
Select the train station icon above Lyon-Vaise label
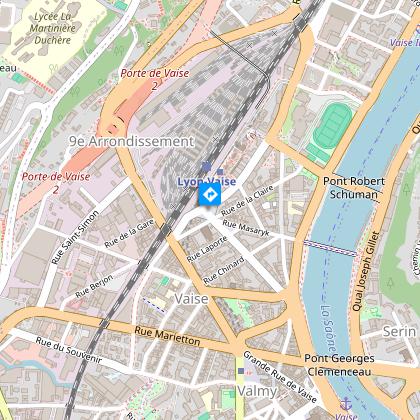click(x=207, y=166)
